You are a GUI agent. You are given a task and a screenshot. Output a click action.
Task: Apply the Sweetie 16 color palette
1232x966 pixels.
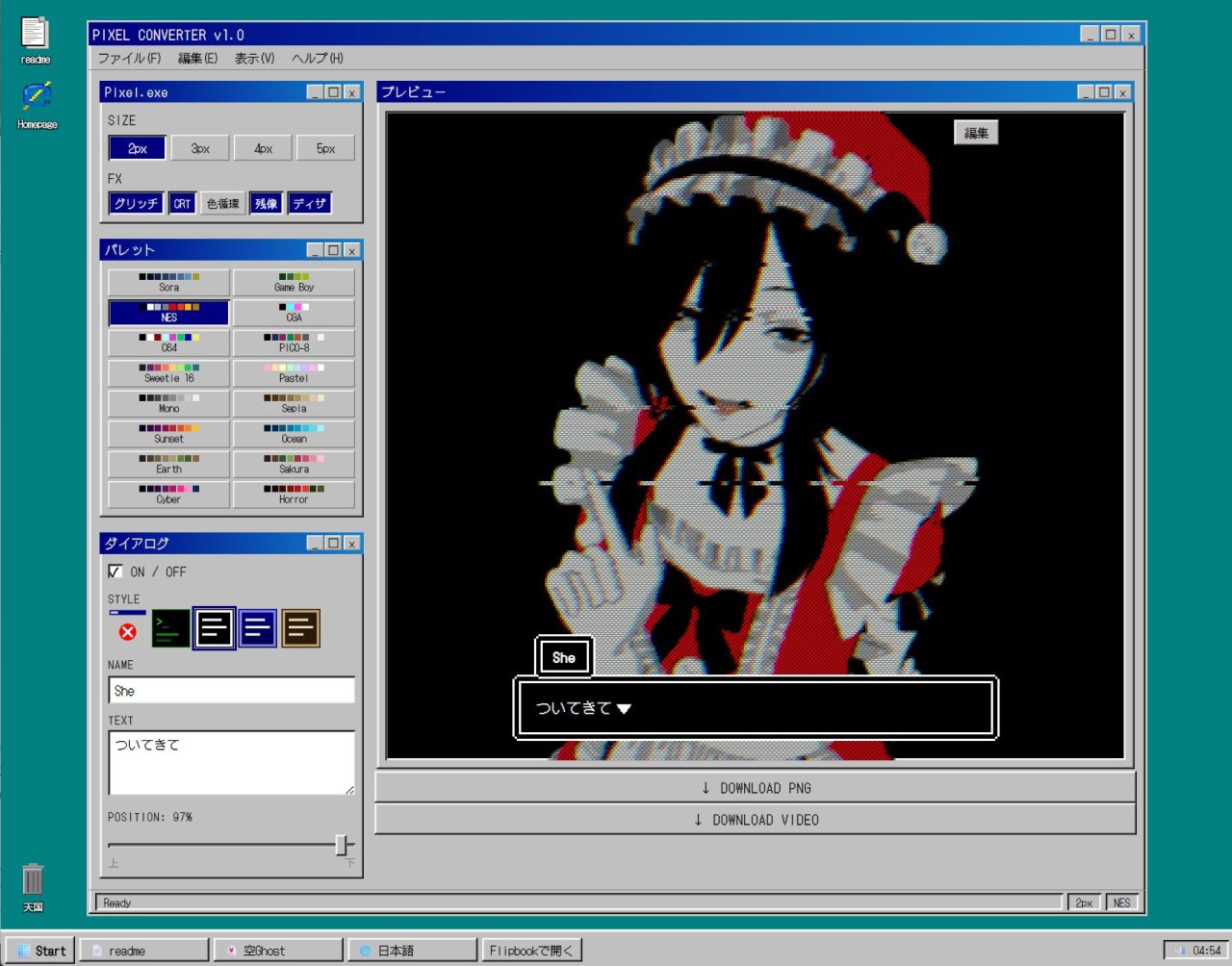[x=168, y=373]
